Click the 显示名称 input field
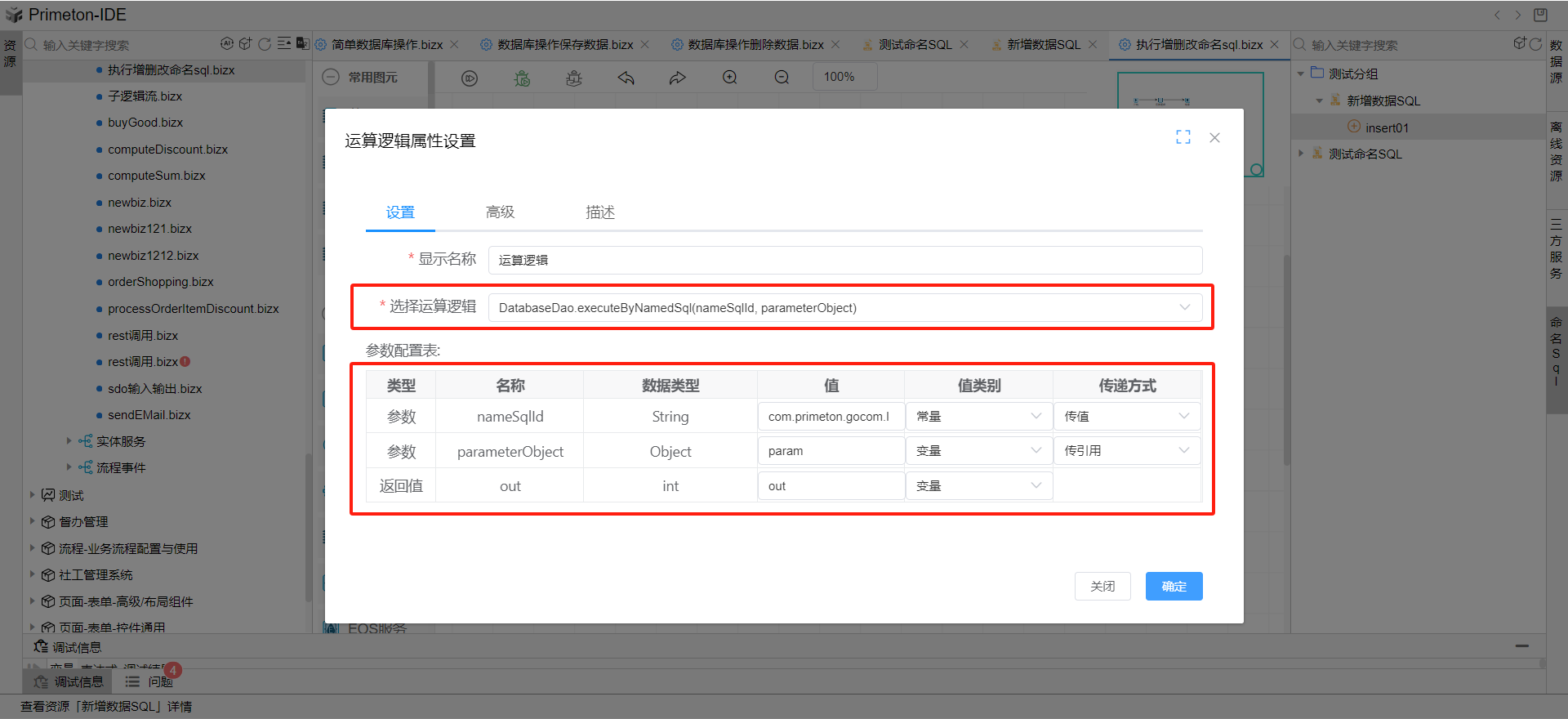This screenshot has height=719, width=1568. [x=844, y=261]
